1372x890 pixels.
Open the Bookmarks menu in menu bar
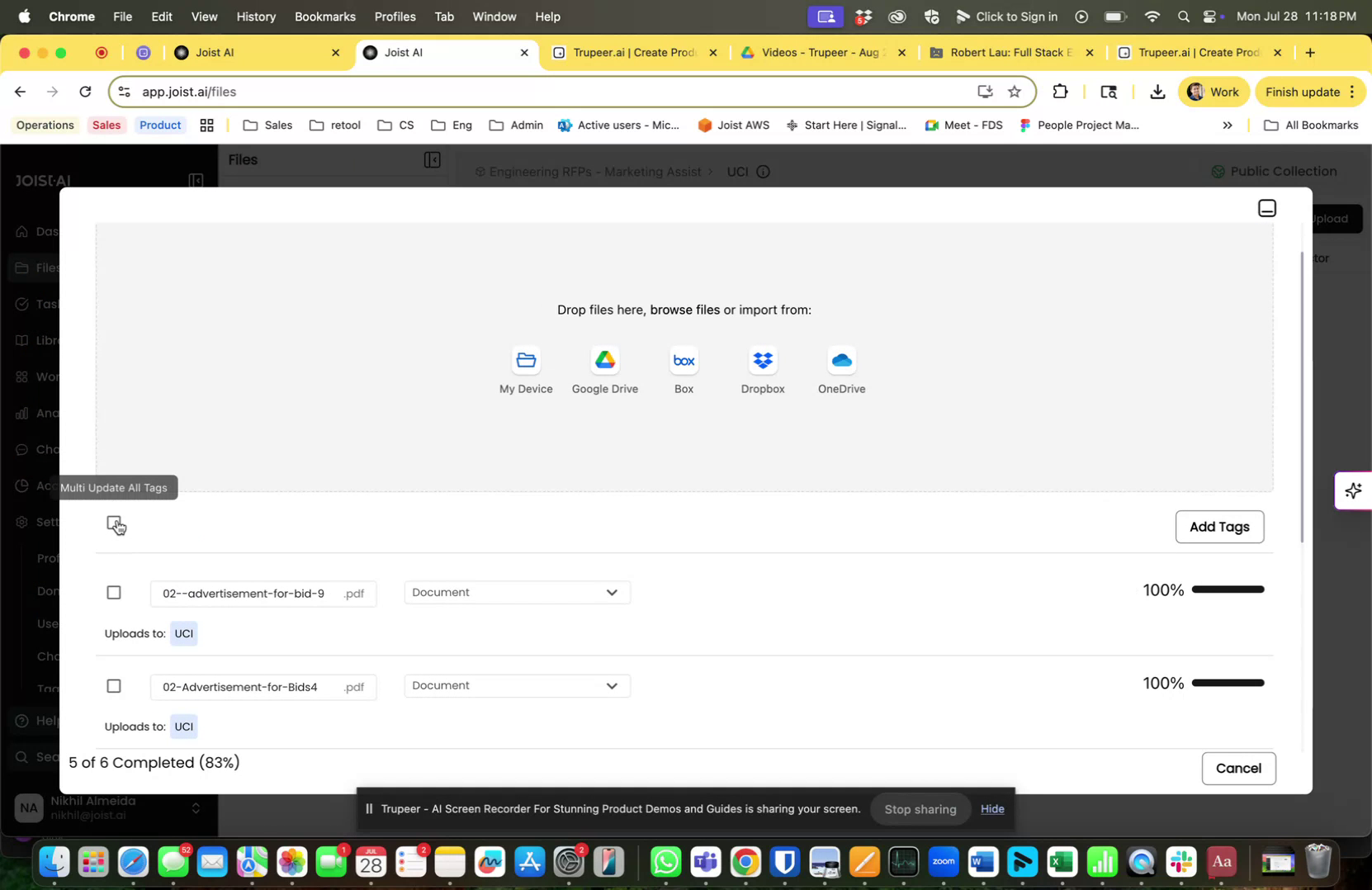coord(324,17)
